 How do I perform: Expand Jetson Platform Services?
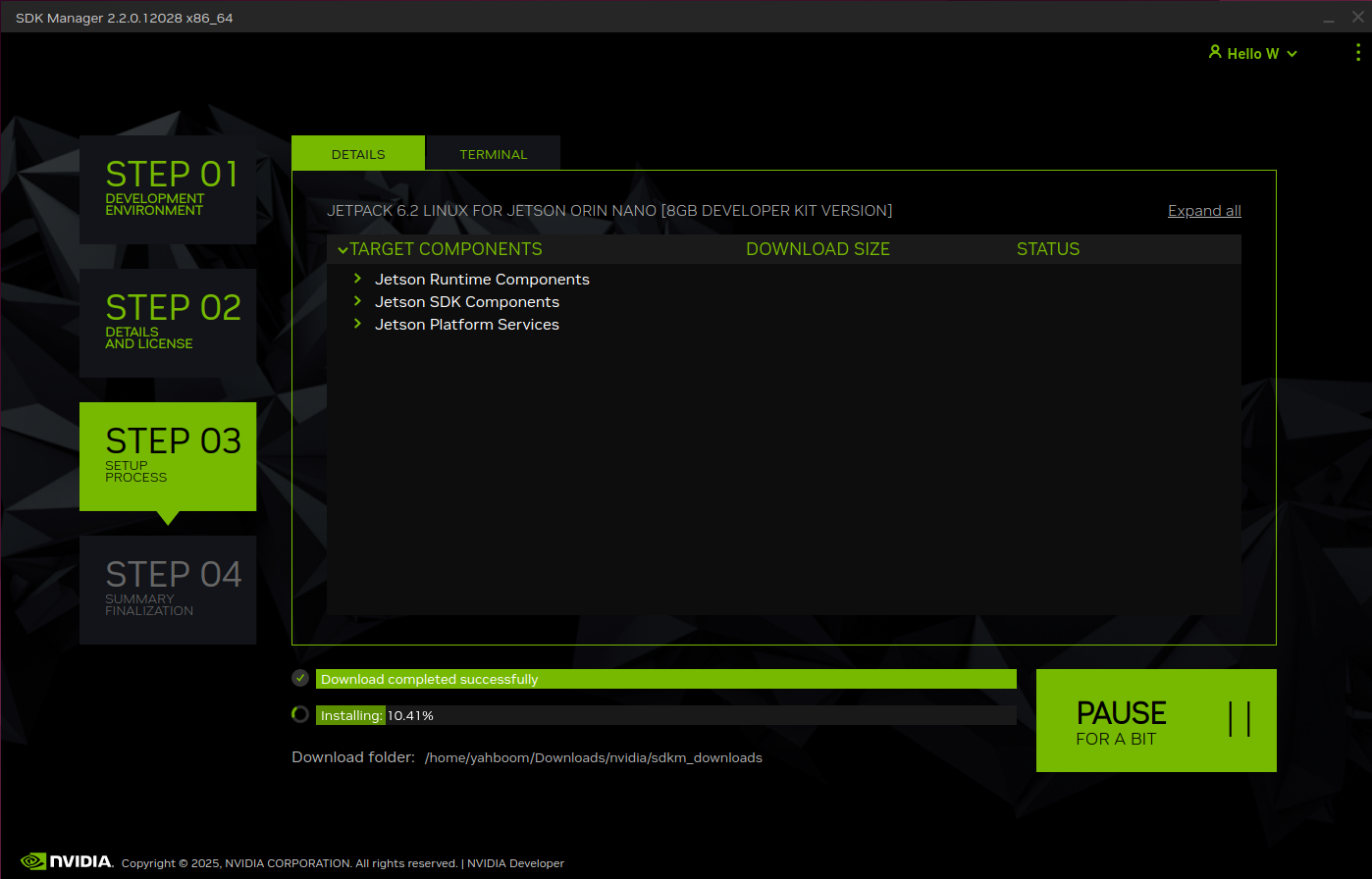pos(357,324)
